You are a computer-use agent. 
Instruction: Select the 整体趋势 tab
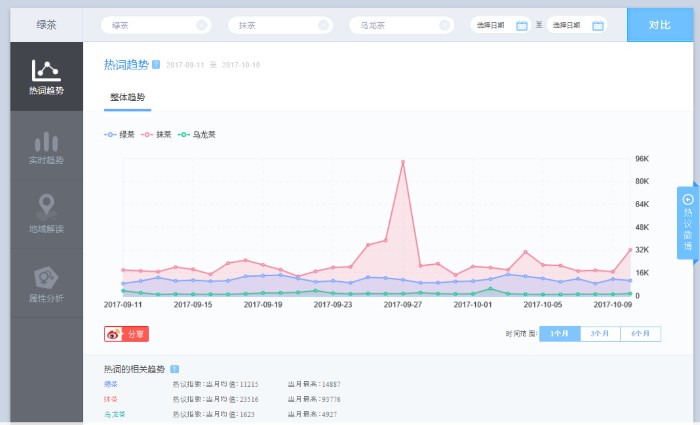coord(126,98)
